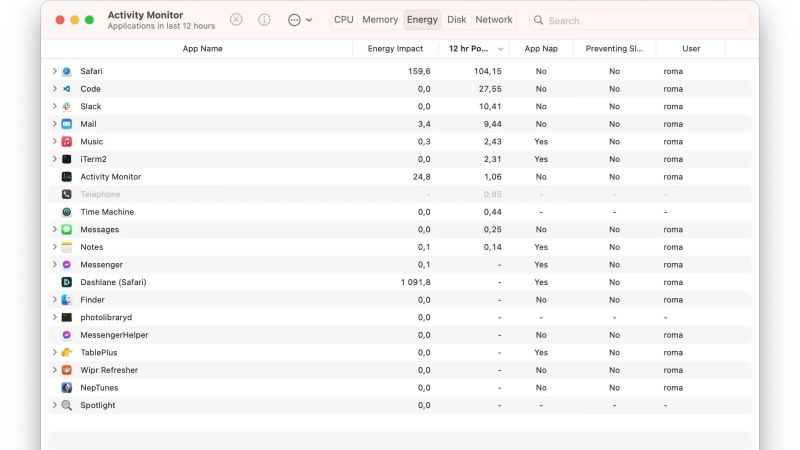Click the process info (i) toolbar icon
This screenshot has width=800, height=450.
coord(264,20)
